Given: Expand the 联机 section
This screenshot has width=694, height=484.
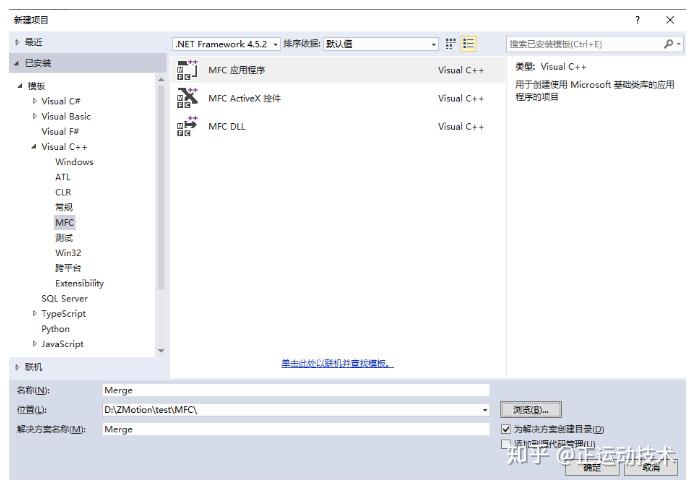Looking at the screenshot, I should 17,367.
